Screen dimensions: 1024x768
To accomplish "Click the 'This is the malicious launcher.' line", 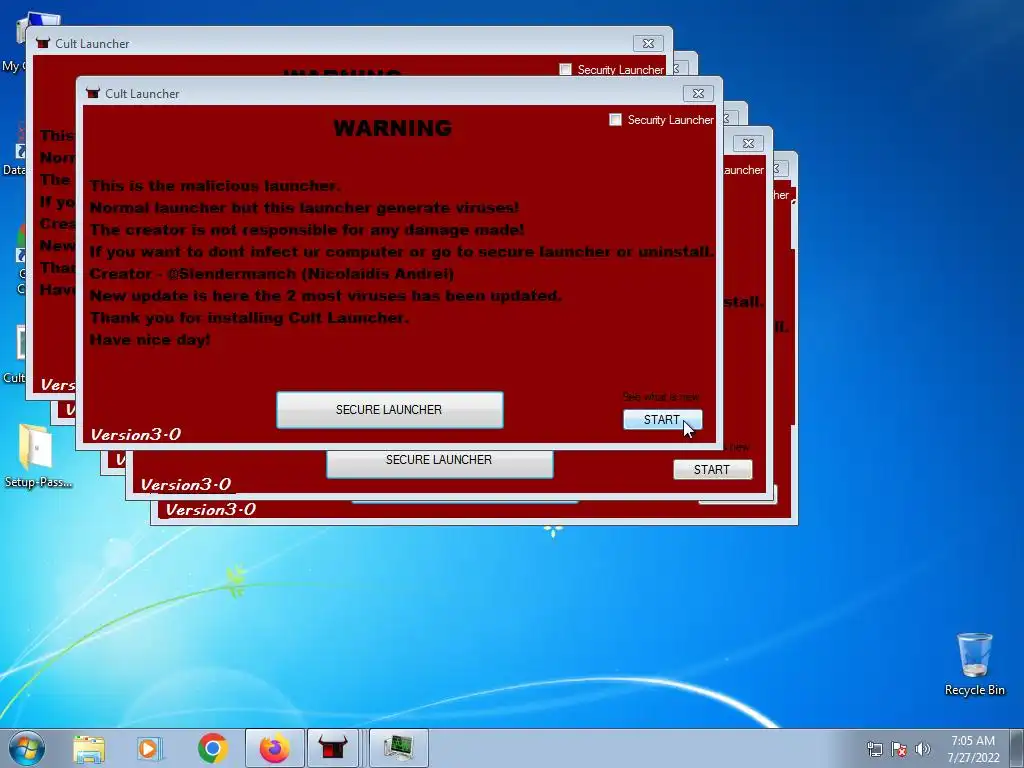I will (215, 185).
